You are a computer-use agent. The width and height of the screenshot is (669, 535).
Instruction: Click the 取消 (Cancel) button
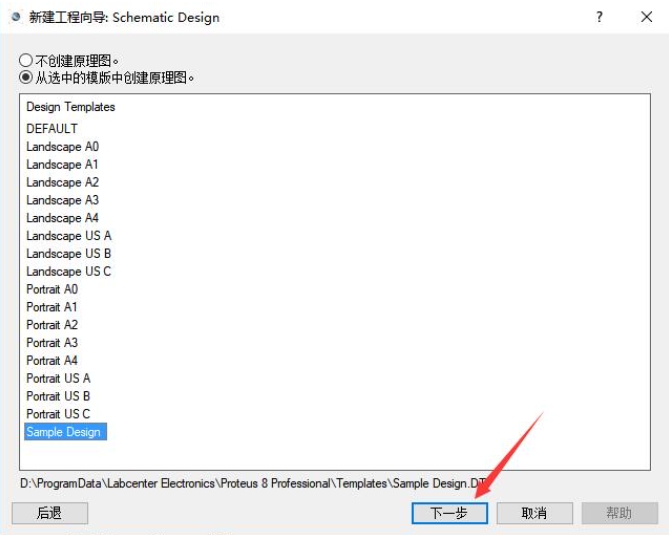point(534,513)
